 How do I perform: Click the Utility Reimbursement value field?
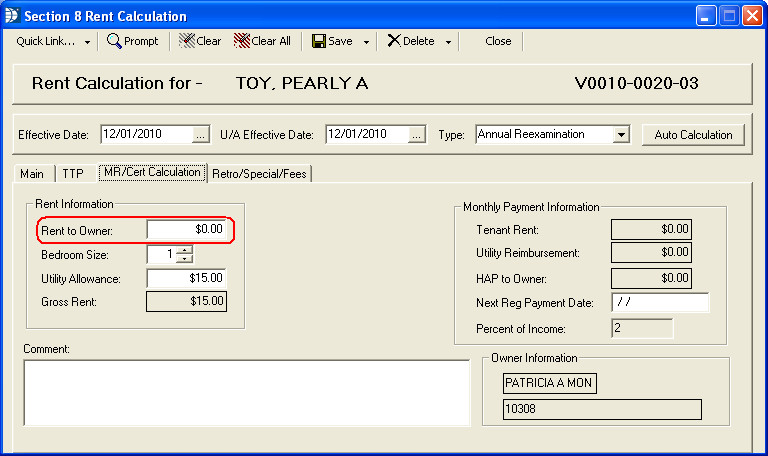click(x=651, y=252)
